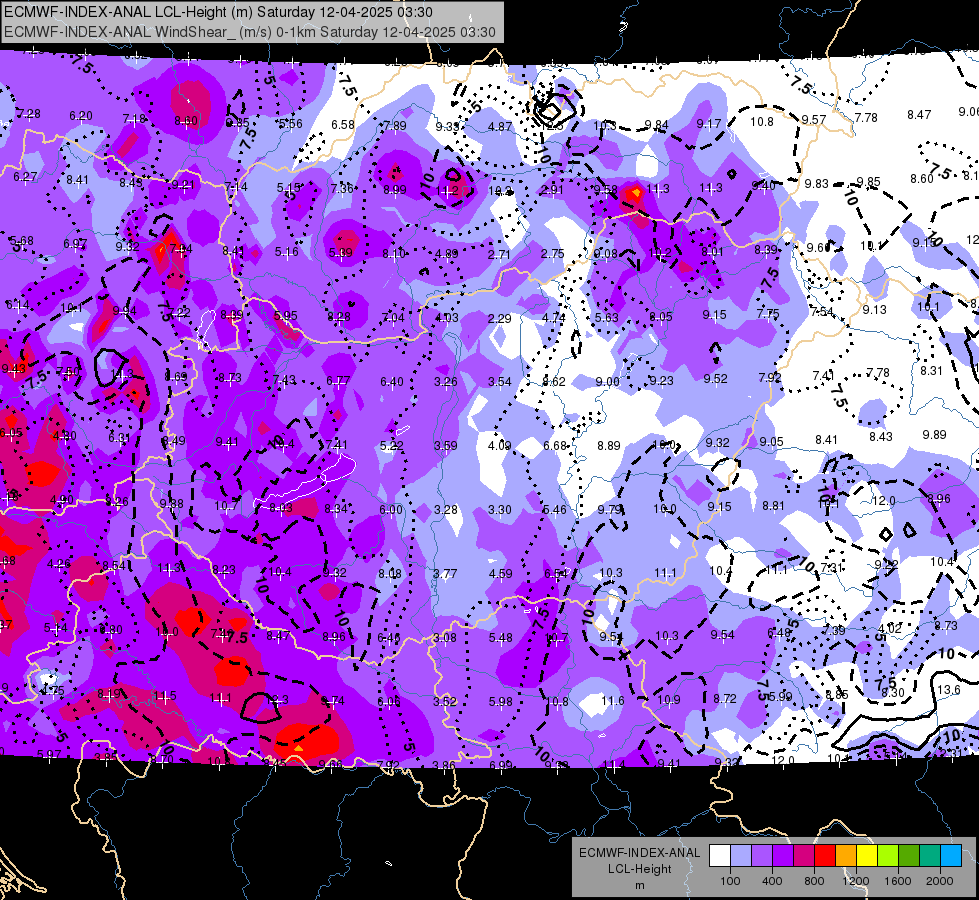Click the grid value '8.72'
Image resolution: width=979 pixels, height=900 pixels.
(725, 698)
